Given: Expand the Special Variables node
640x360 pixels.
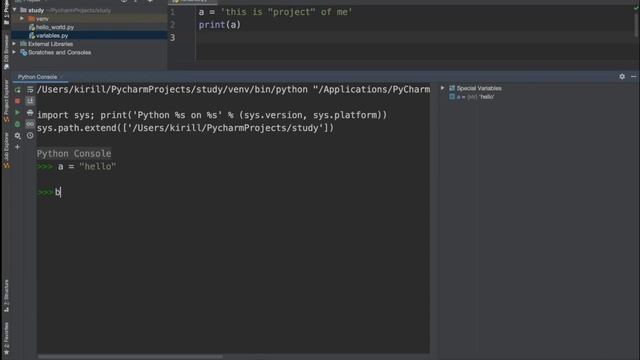Looking at the screenshot, I should pos(442,88).
